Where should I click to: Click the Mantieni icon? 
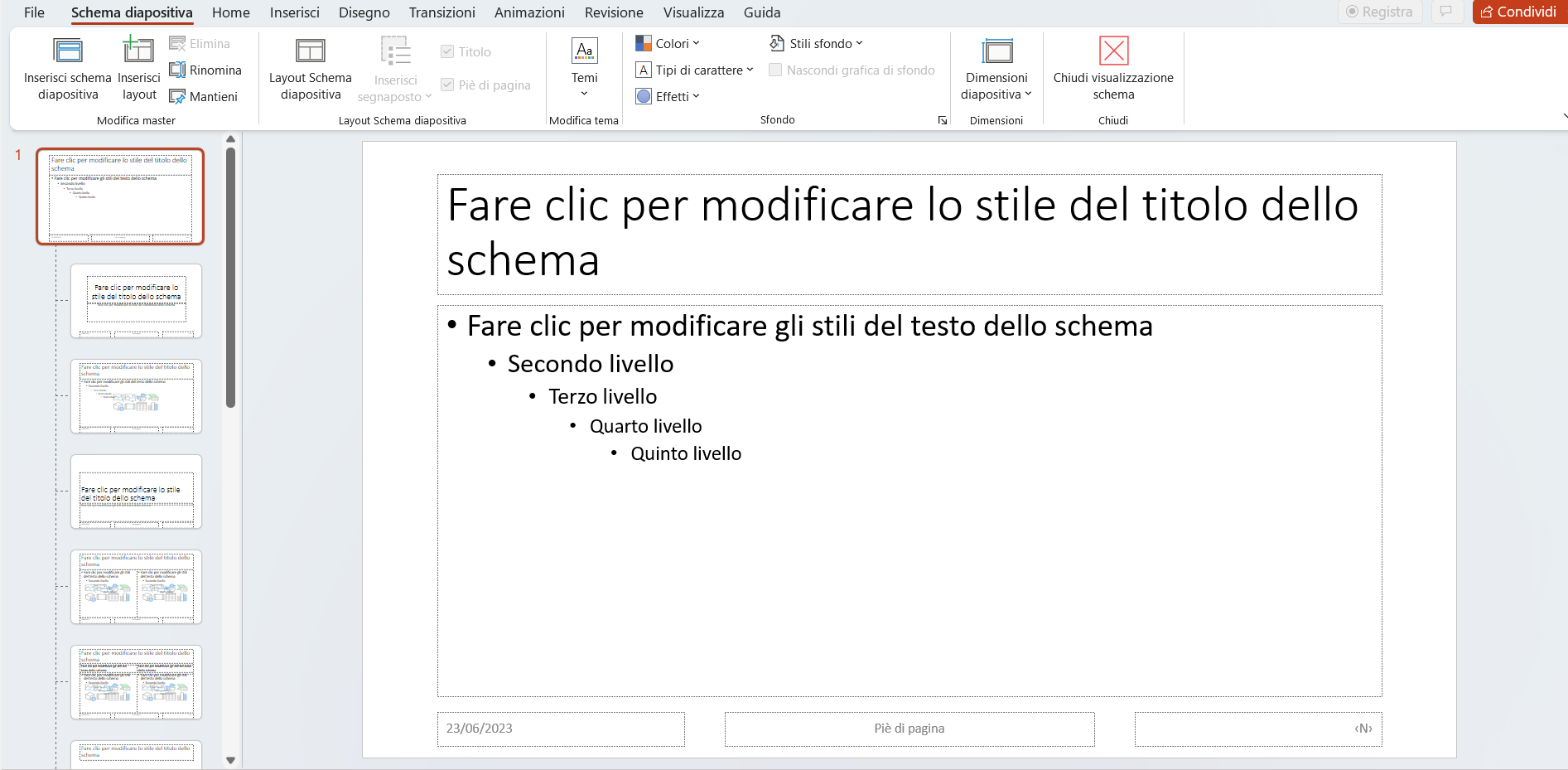pyautogui.click(x=178, y=96)
